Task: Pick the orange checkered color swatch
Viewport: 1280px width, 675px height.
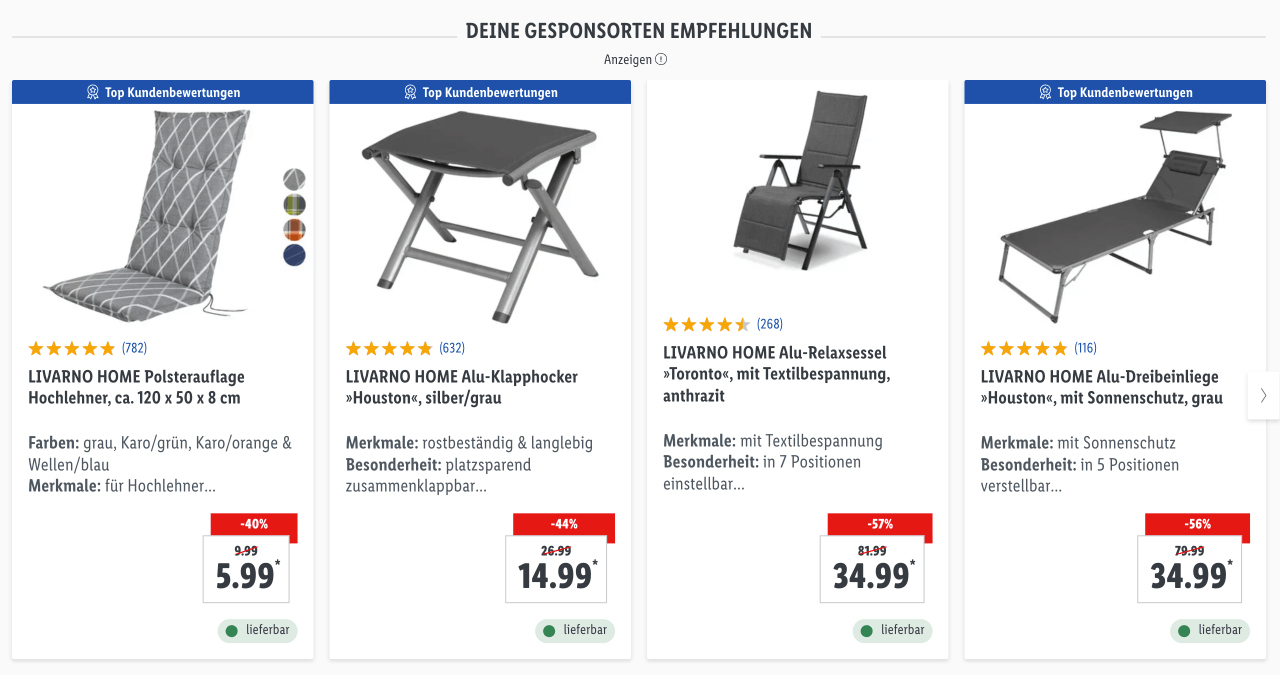Action: (x=294, y=230)
